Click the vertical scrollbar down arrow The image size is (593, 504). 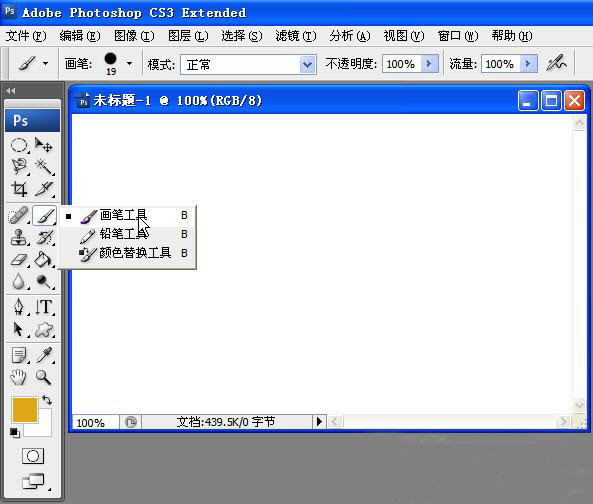[x=579, y=405]
